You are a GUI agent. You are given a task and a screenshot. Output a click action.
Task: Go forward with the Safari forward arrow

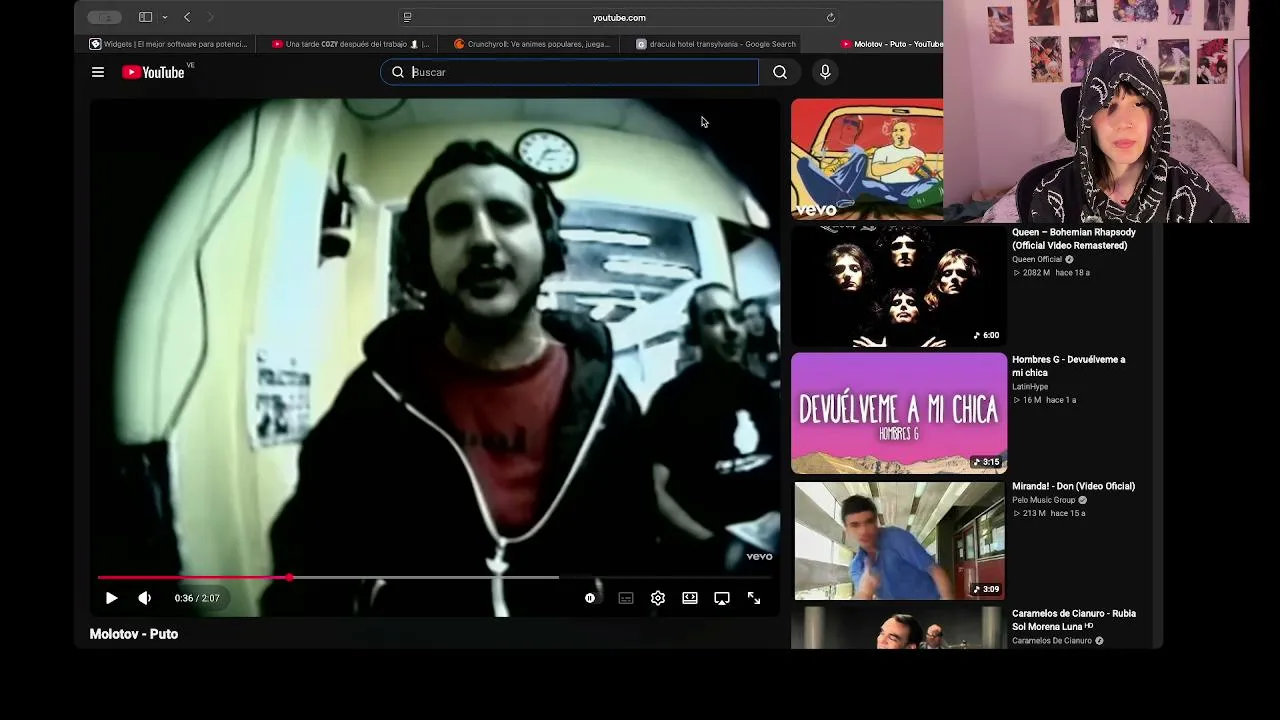coord(210,17)
